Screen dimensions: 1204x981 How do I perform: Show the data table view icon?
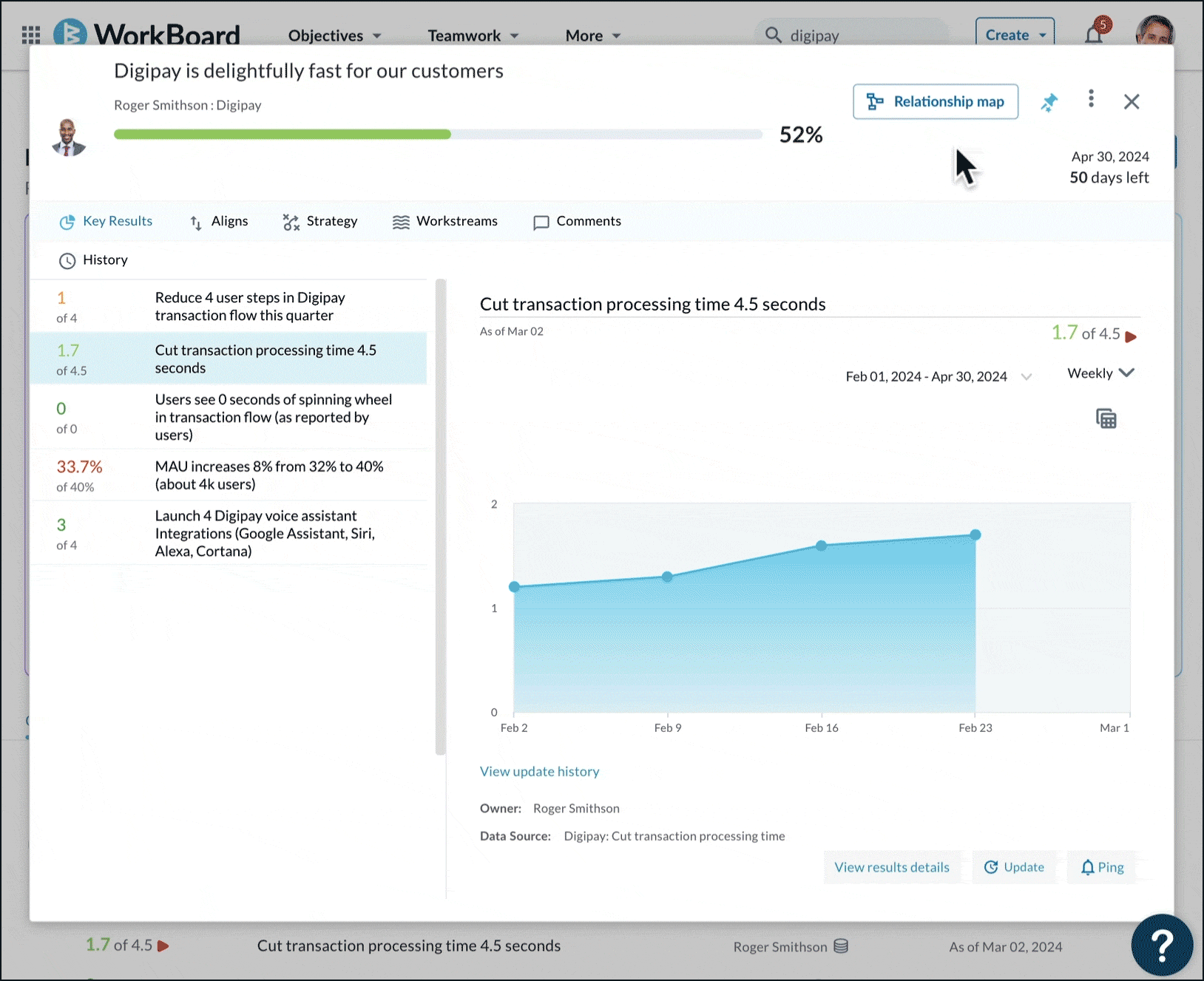(1106, 418)
